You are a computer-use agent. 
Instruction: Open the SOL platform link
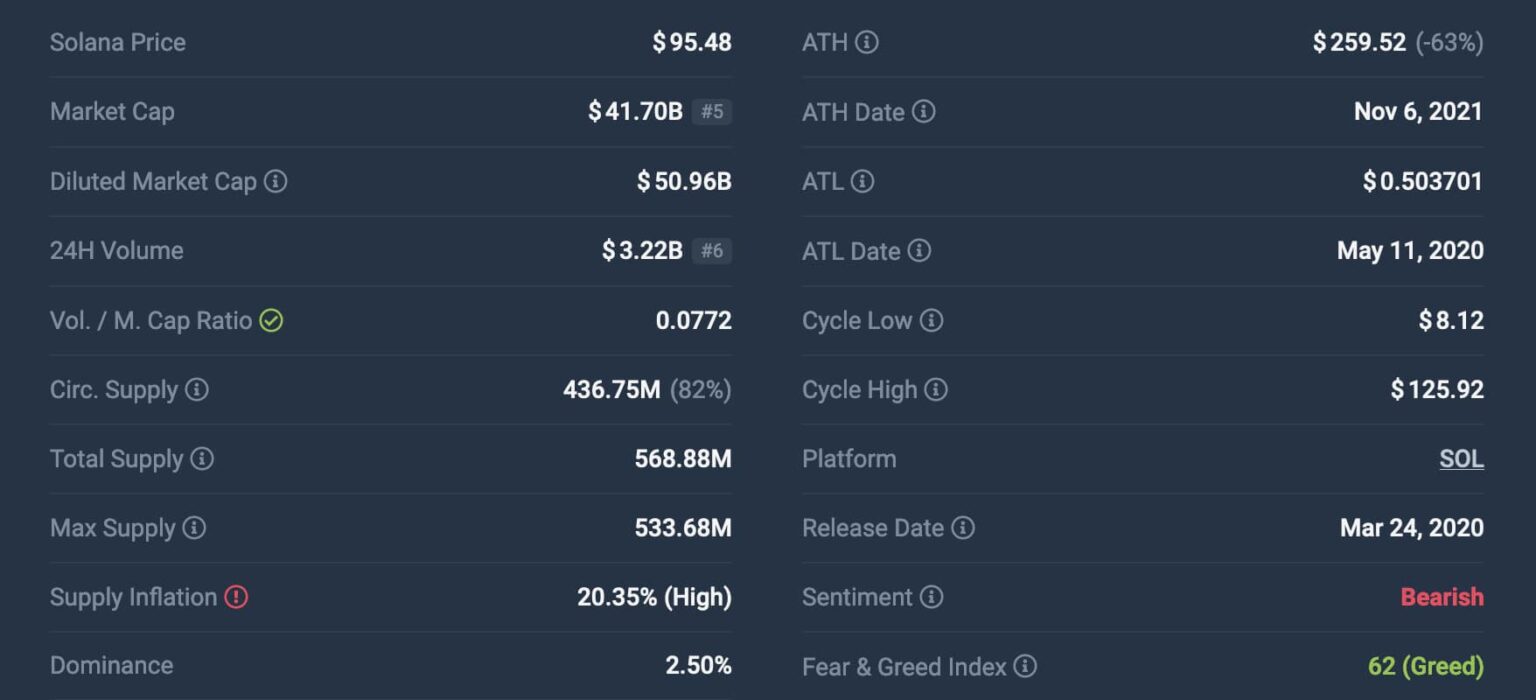tap(1461, 459)
